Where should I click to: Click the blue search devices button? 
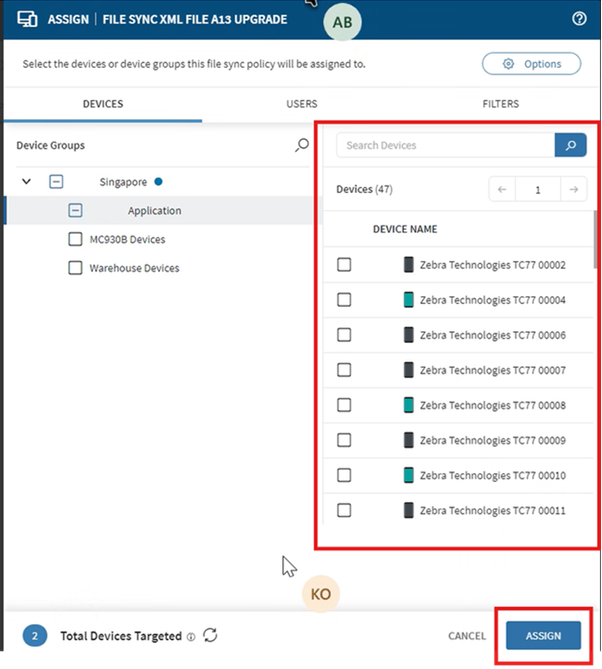point(570,145)
